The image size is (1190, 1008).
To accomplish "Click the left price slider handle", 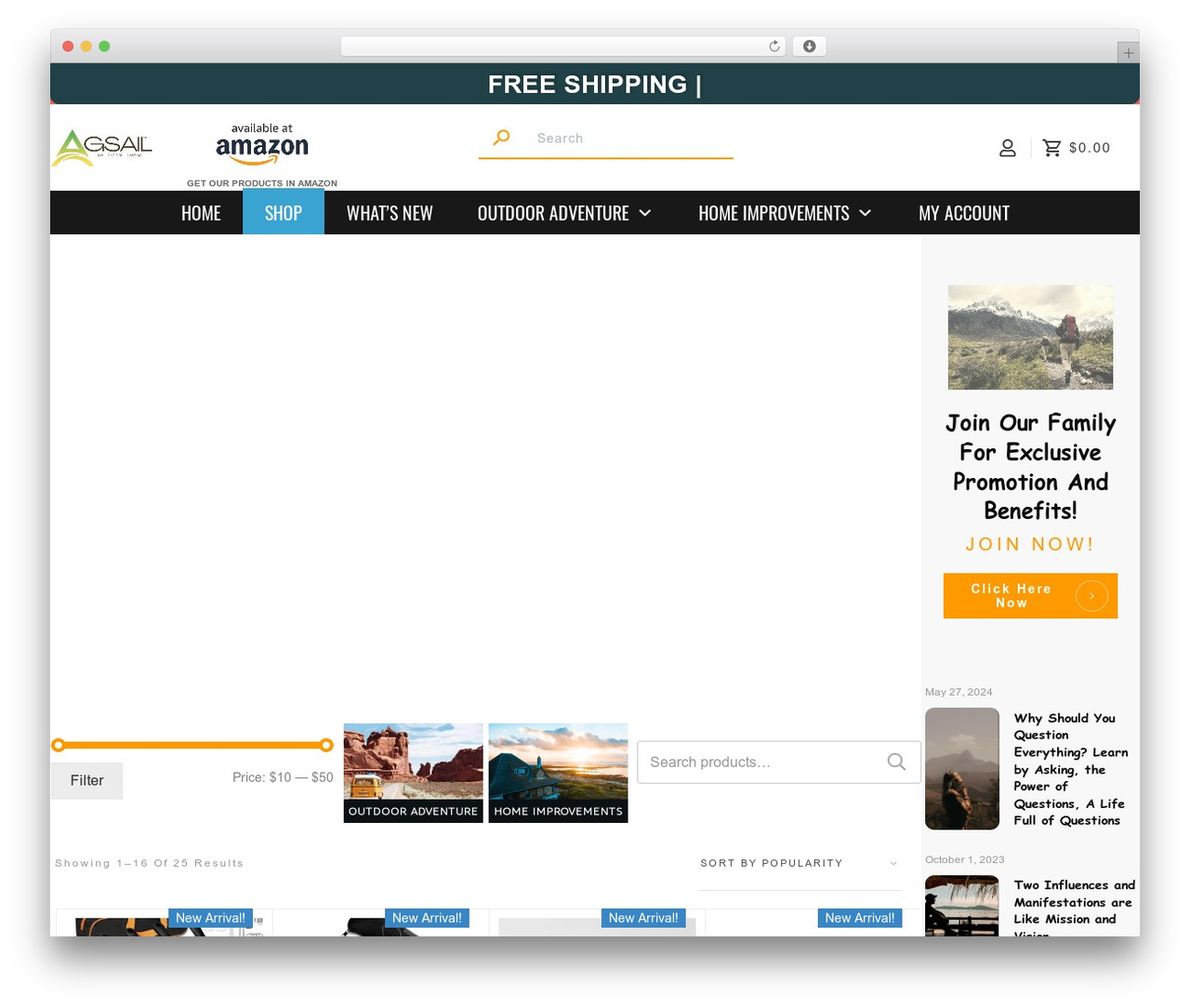I will [59, 745].
